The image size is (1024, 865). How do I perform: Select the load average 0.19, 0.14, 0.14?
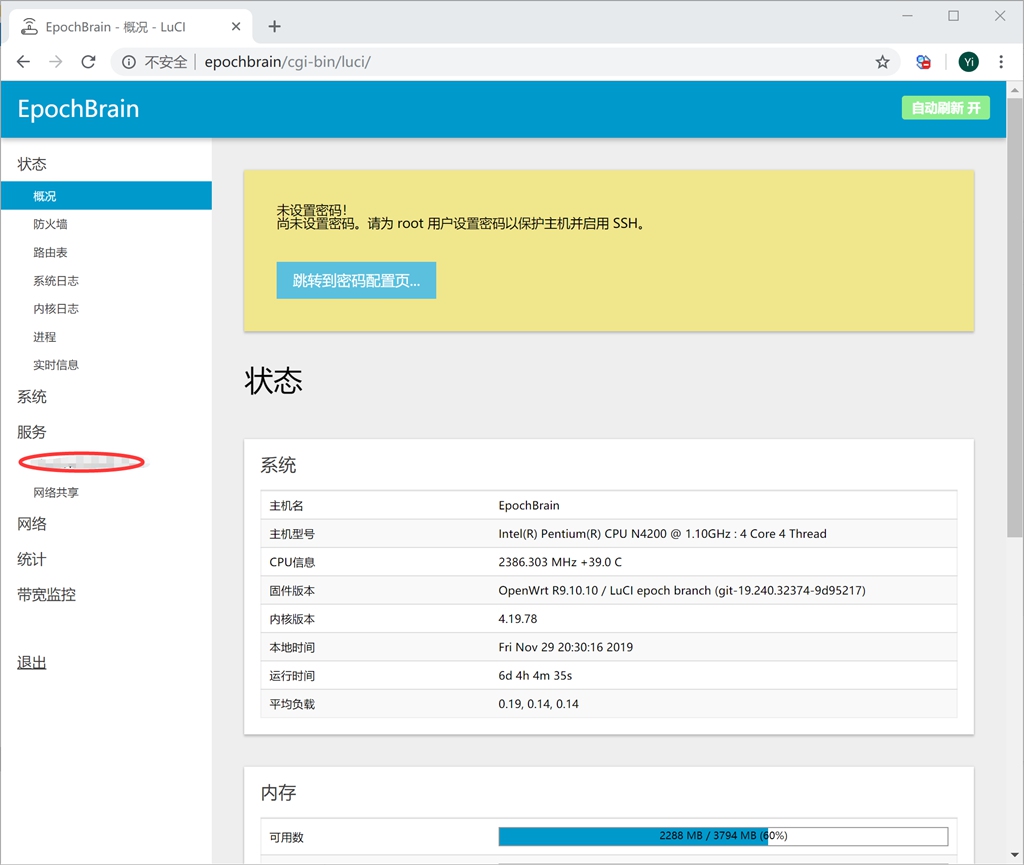(x=538, y=704)
